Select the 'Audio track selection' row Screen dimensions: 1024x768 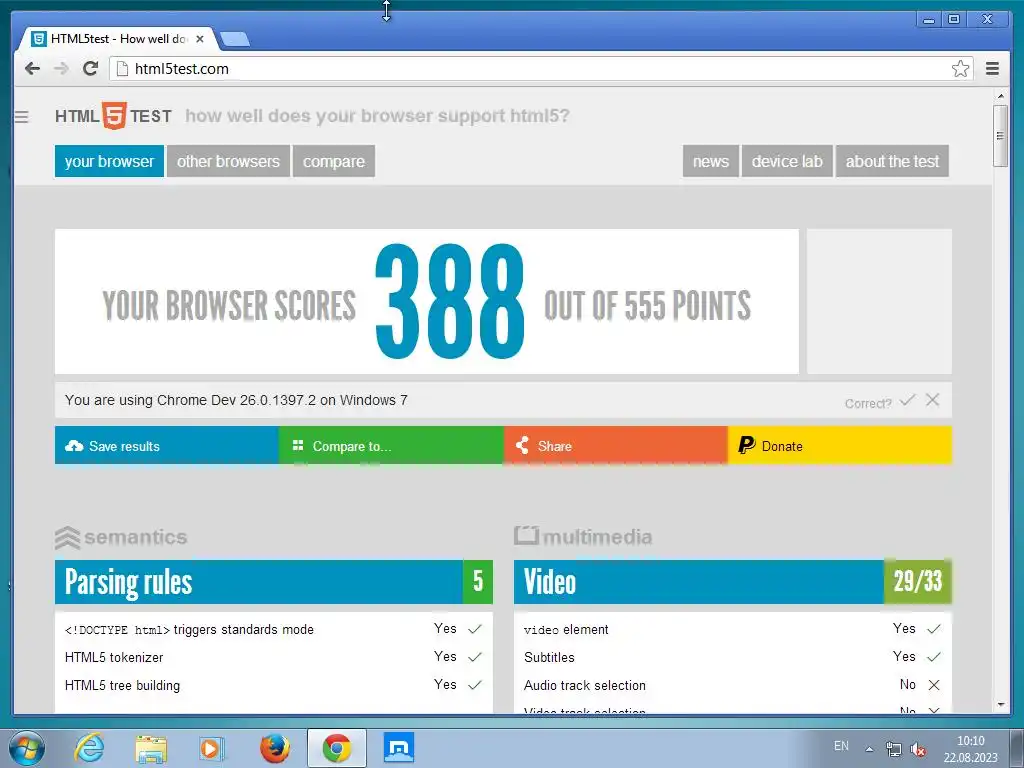point(733,685)
